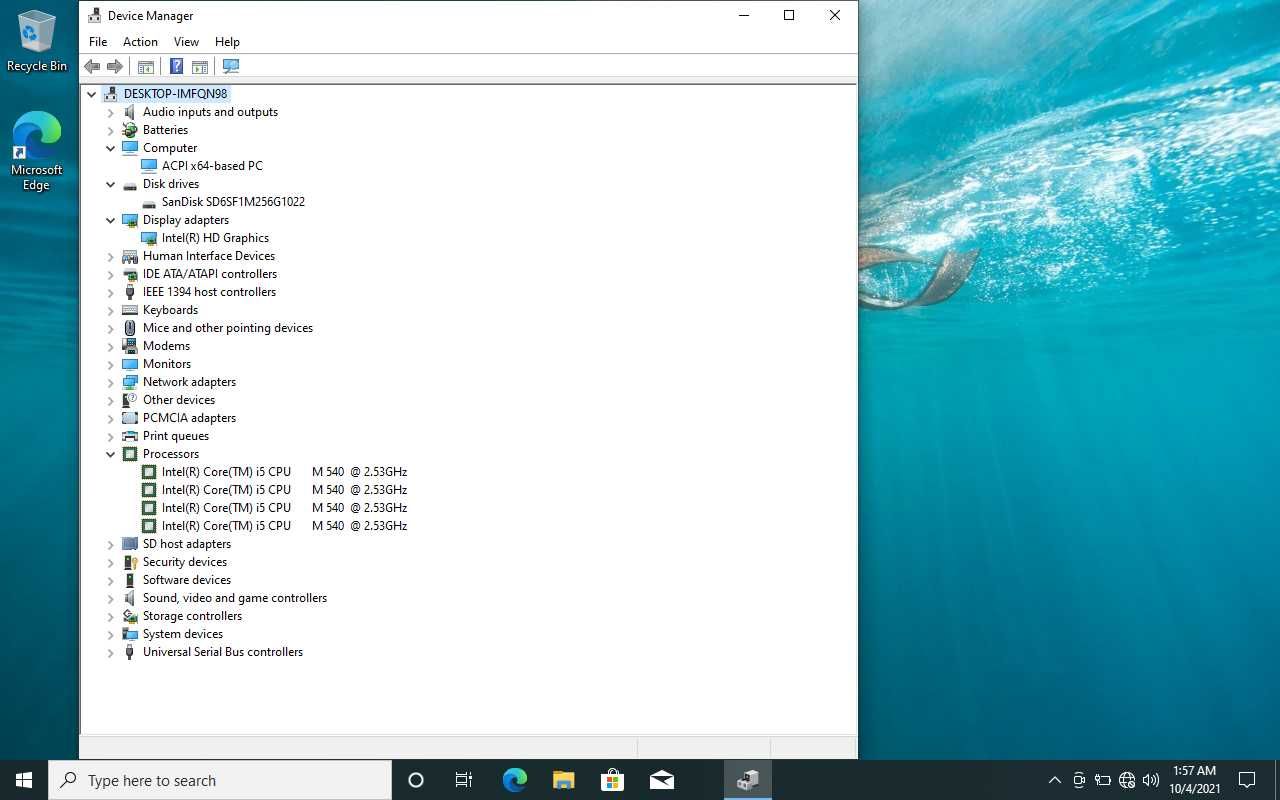Click the PCMCIA adapters icon
The image size is (1280, 800).
click(130, 418)
